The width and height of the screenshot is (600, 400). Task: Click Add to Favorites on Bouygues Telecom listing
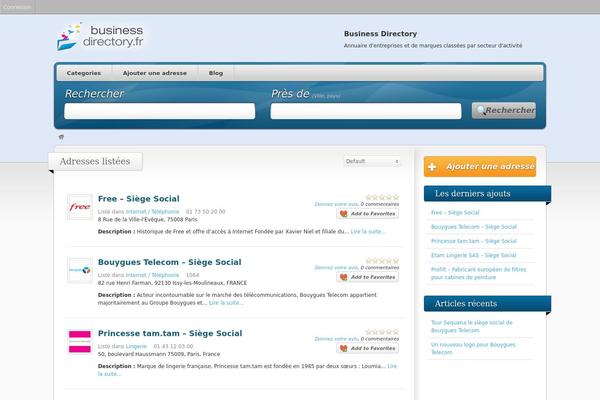tap(368, 277)
